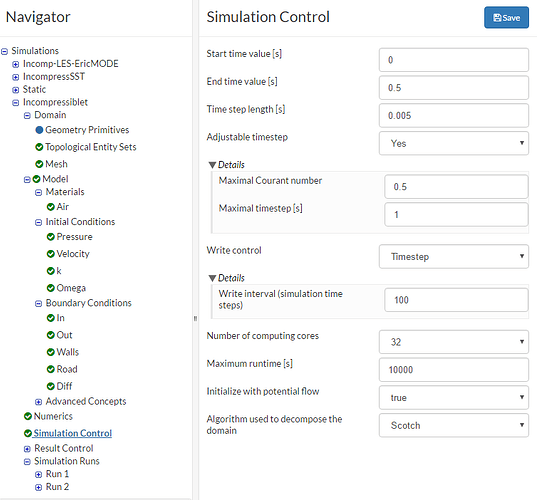
Task: Click the panel splitter handle
Action: 195,318
